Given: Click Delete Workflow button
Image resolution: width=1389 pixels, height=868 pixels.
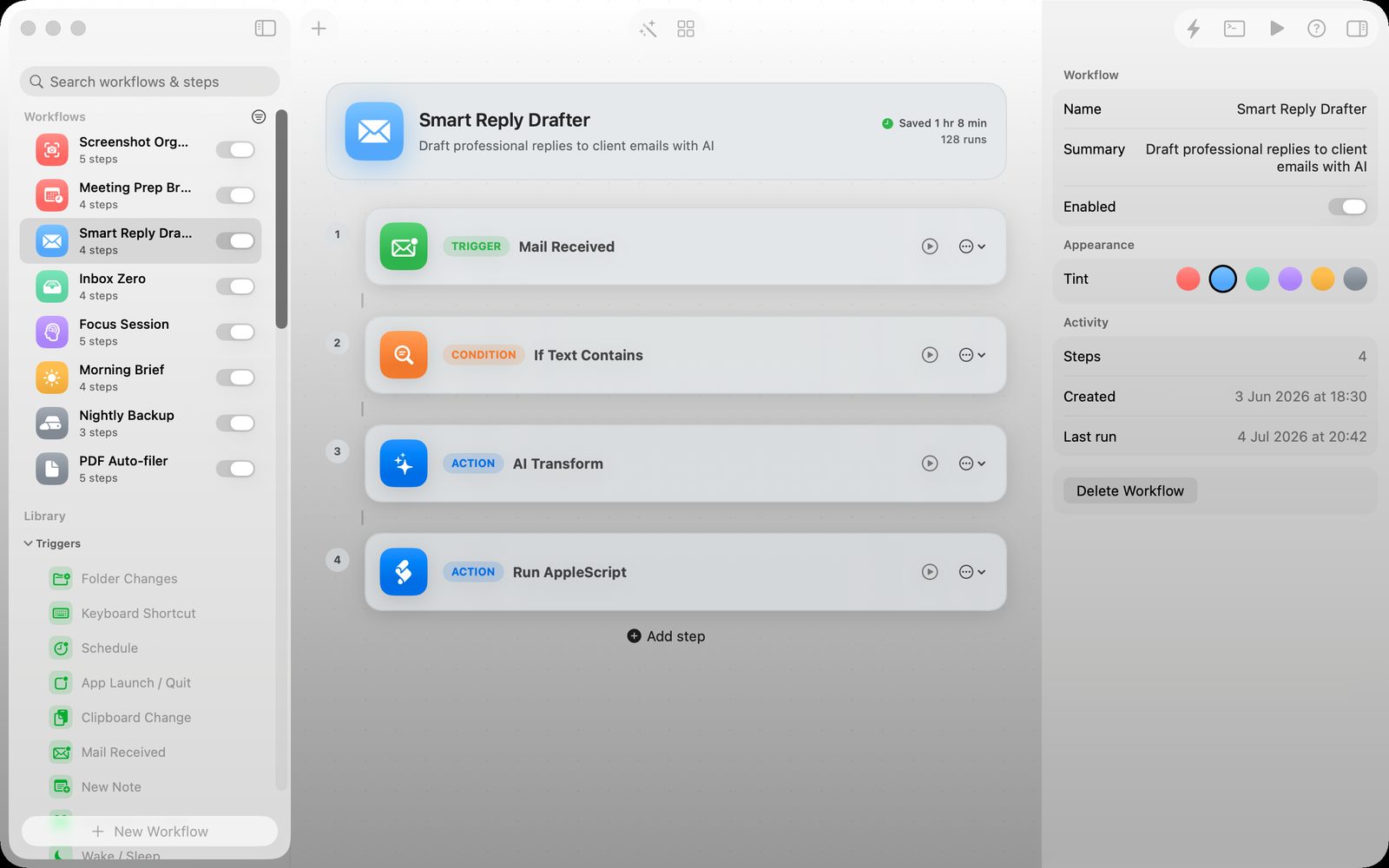Looking at the screenshot, I should 1129,490.
